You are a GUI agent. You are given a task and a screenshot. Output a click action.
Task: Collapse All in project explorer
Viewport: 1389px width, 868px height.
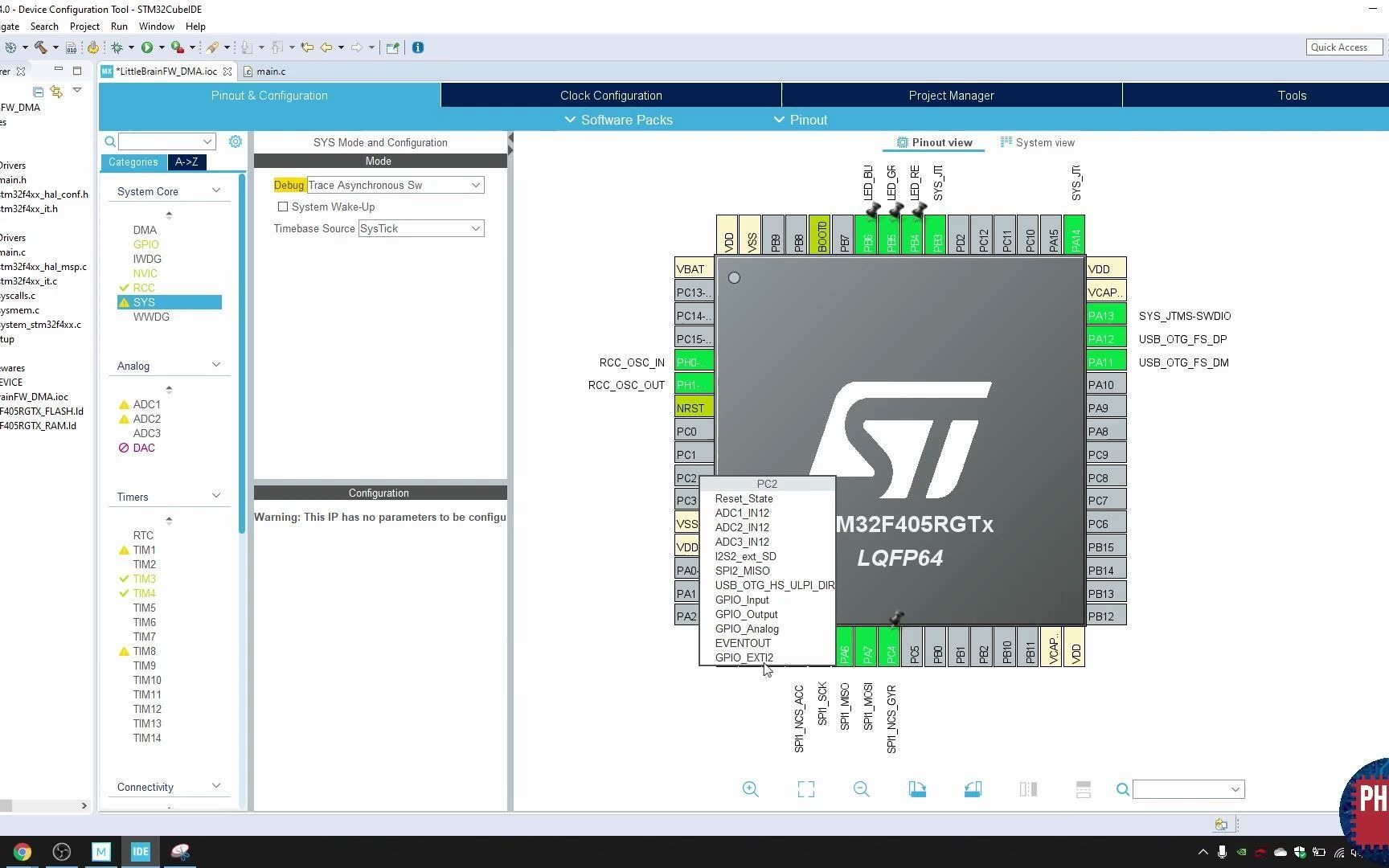pos(38,91)
